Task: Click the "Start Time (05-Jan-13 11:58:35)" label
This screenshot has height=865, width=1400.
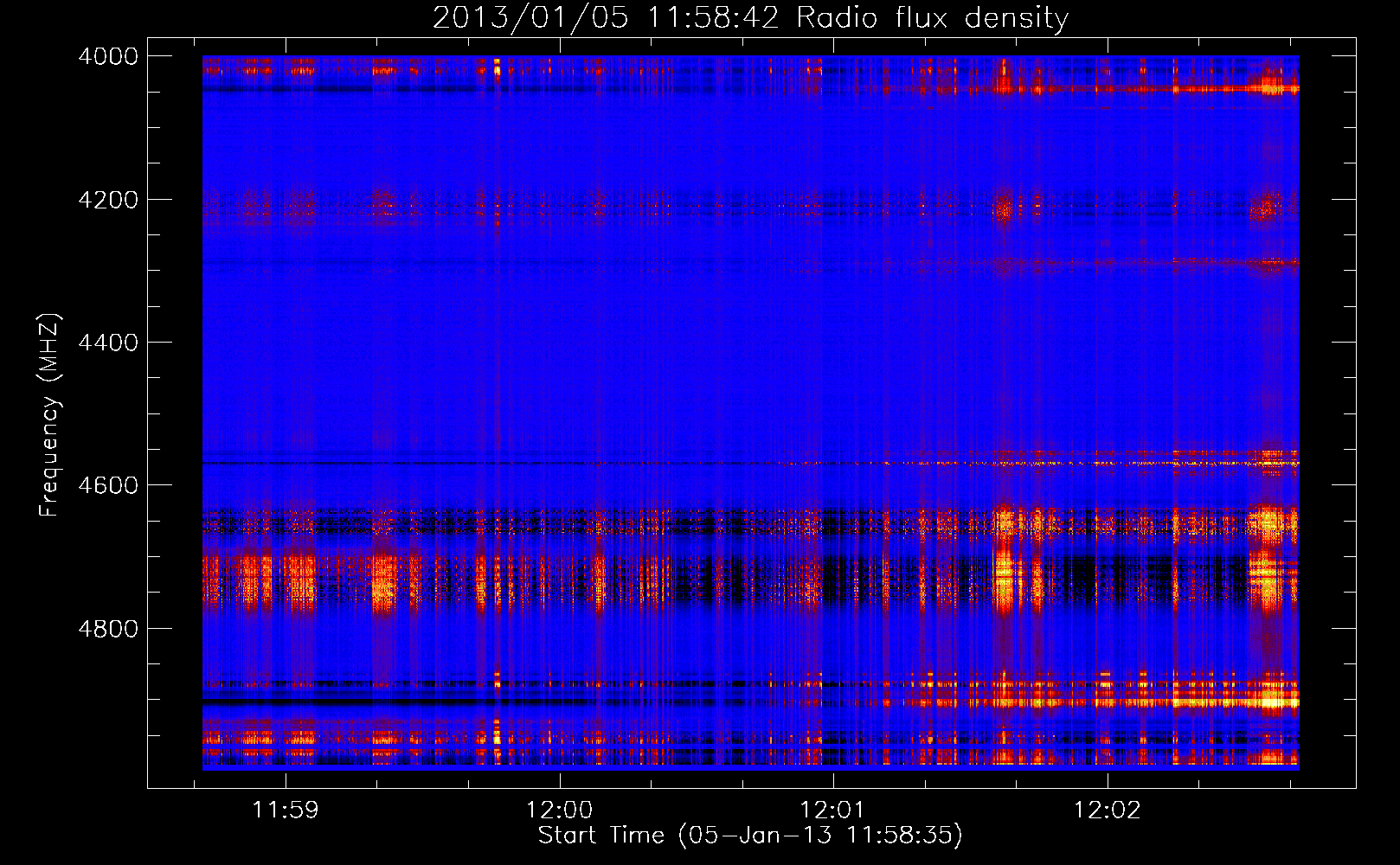Action: coord(750,836)
